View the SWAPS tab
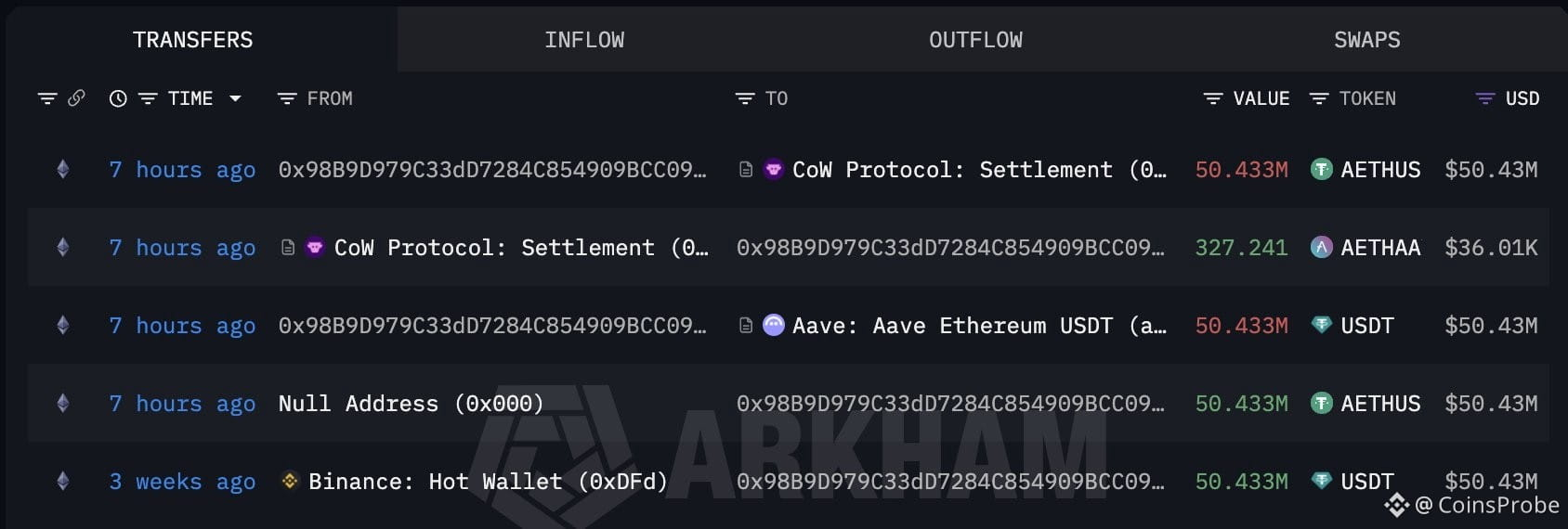The width and height of the screenshot is (1568, 529). click(1366, 40)
